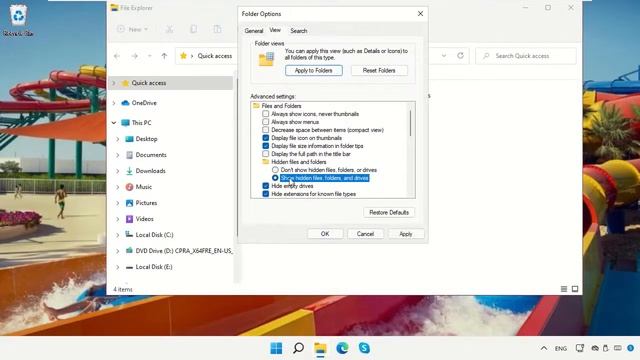
Task: Open the address bar history dropdown
Action: (444, 56)
